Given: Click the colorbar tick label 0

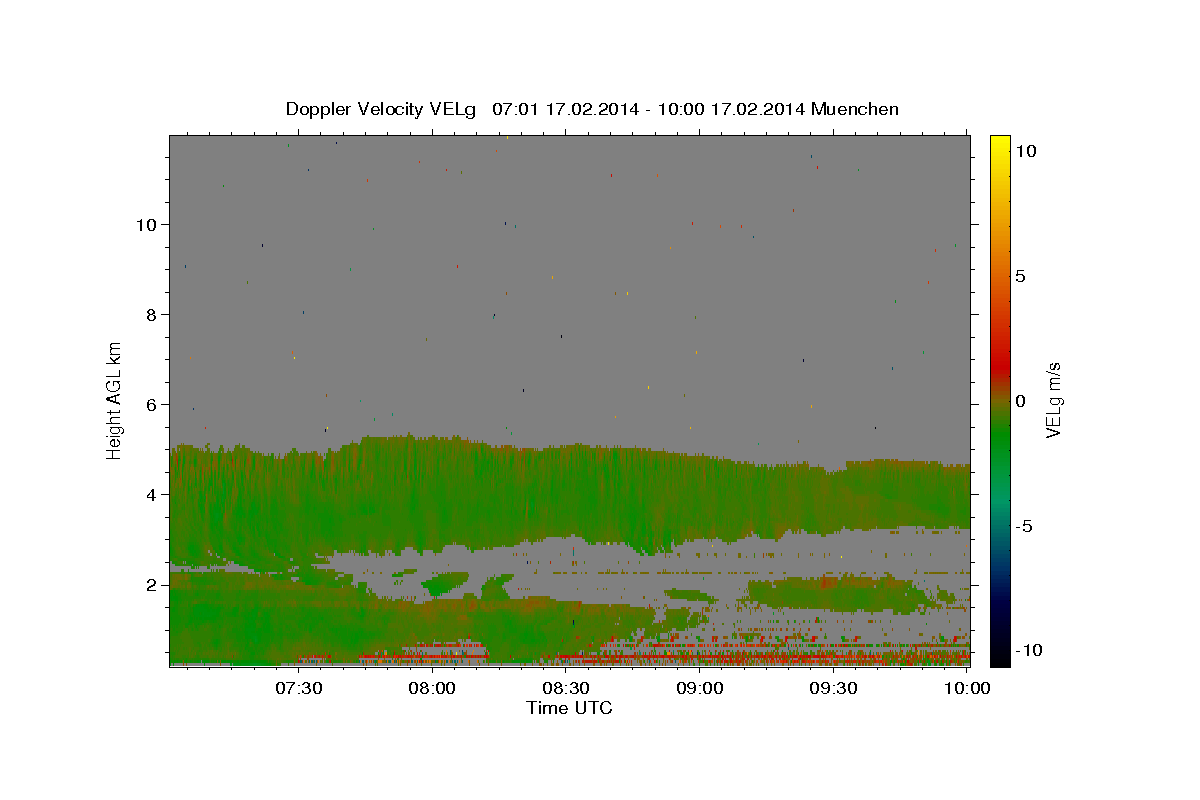Looking at the screenshot, I should click(1020, 401).
